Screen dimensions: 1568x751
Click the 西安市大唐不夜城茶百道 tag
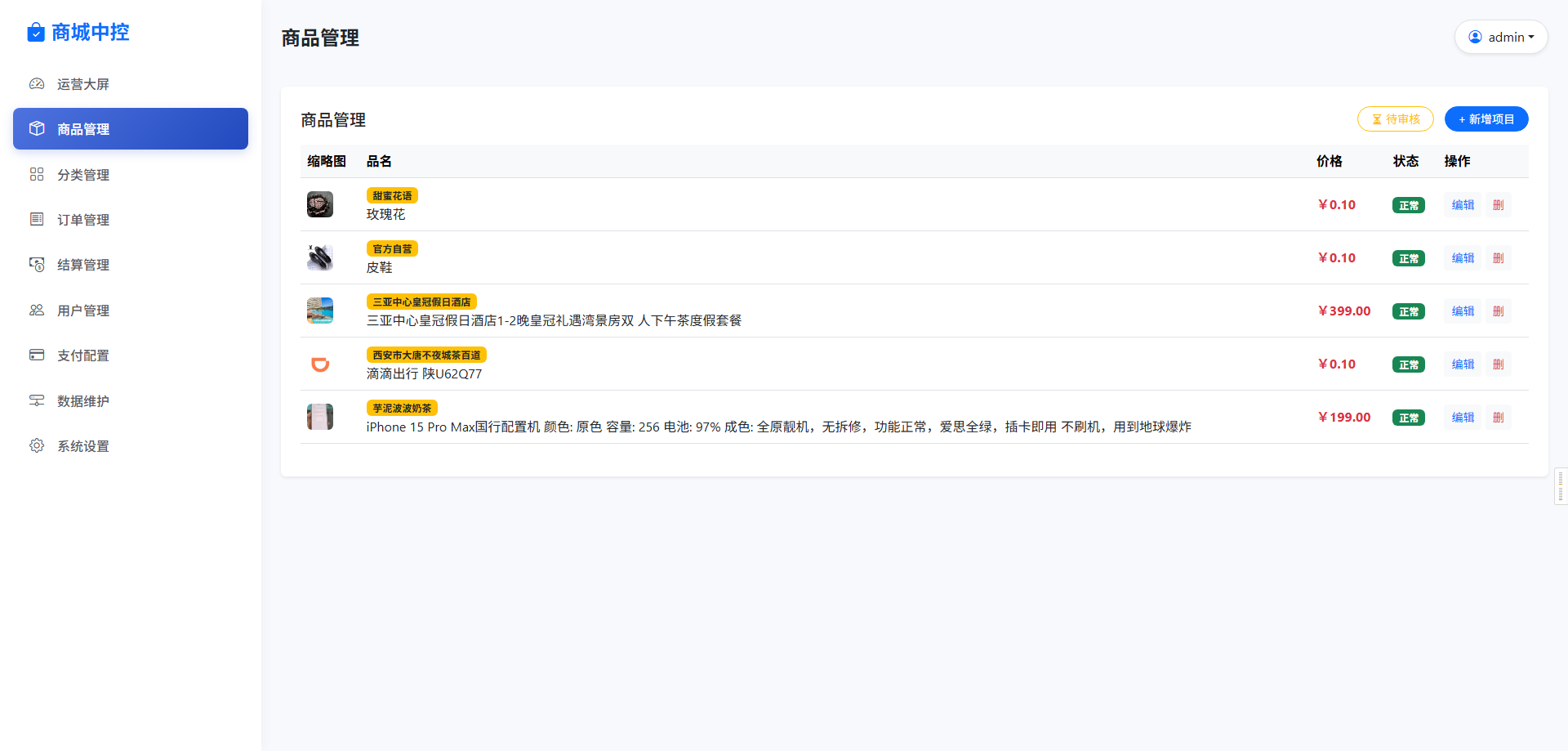(426, 355)
